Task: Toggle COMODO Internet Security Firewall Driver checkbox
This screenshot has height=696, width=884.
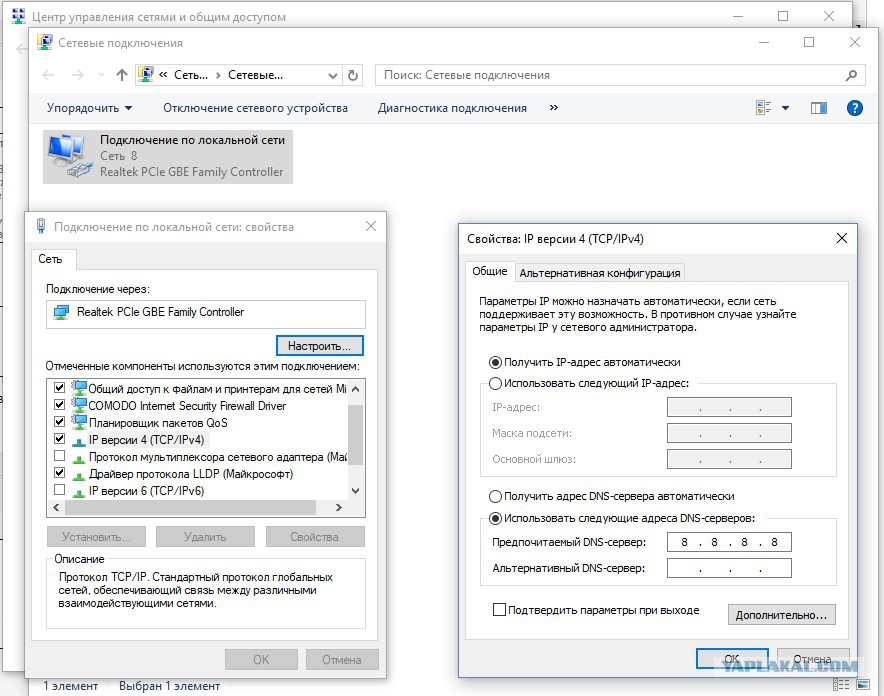Action: pos(60,405)
